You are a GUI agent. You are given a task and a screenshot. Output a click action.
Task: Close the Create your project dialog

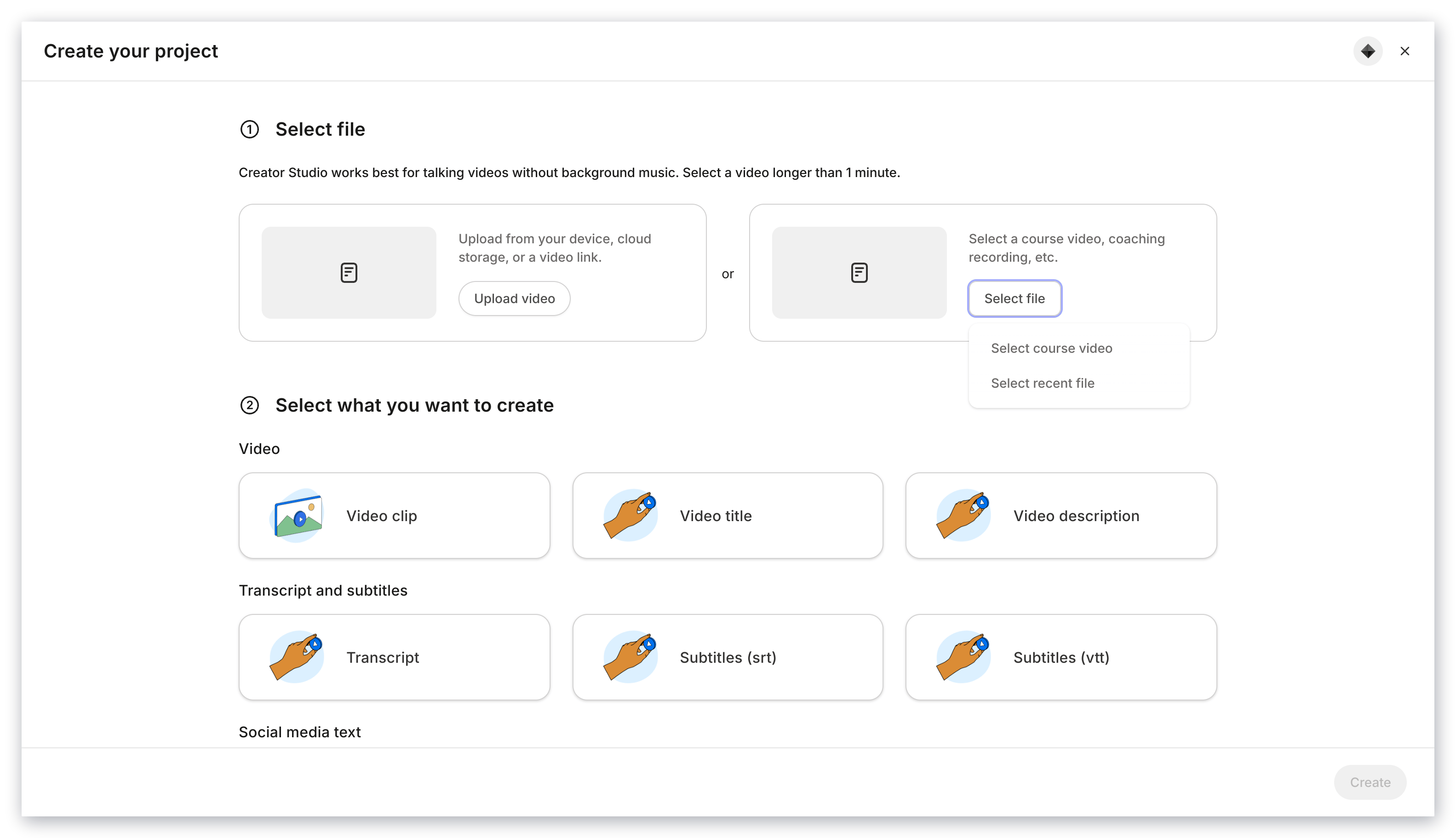1404,51
